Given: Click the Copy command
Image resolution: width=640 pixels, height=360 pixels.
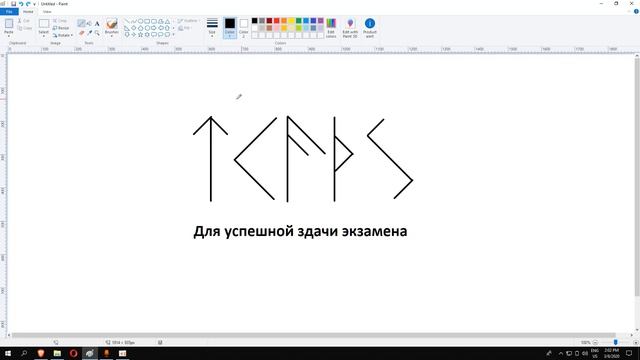Looking at the screenshot, I should 24,28.
